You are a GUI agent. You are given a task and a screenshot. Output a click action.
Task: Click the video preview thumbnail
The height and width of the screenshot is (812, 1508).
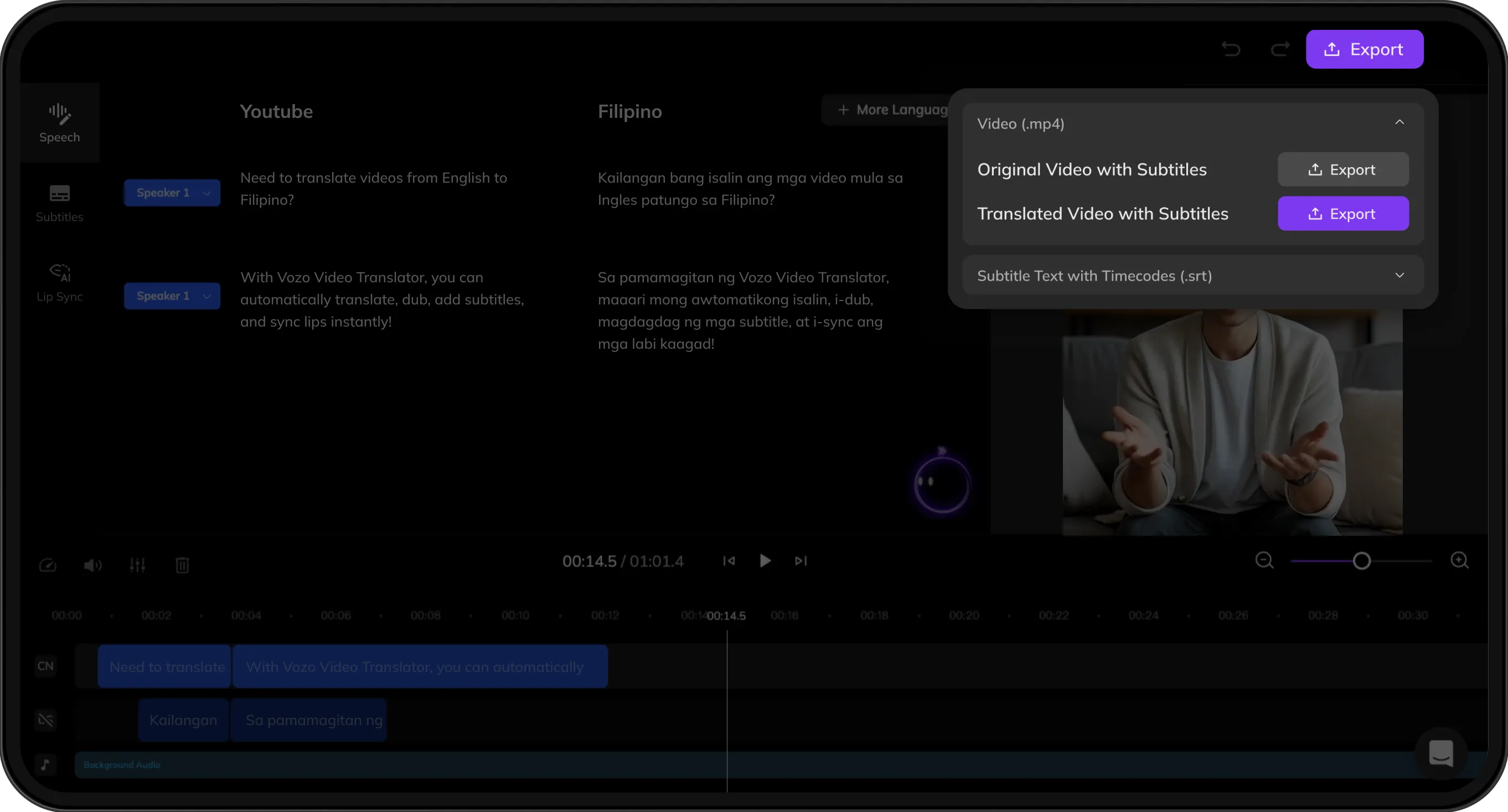tap(1232, 422)
